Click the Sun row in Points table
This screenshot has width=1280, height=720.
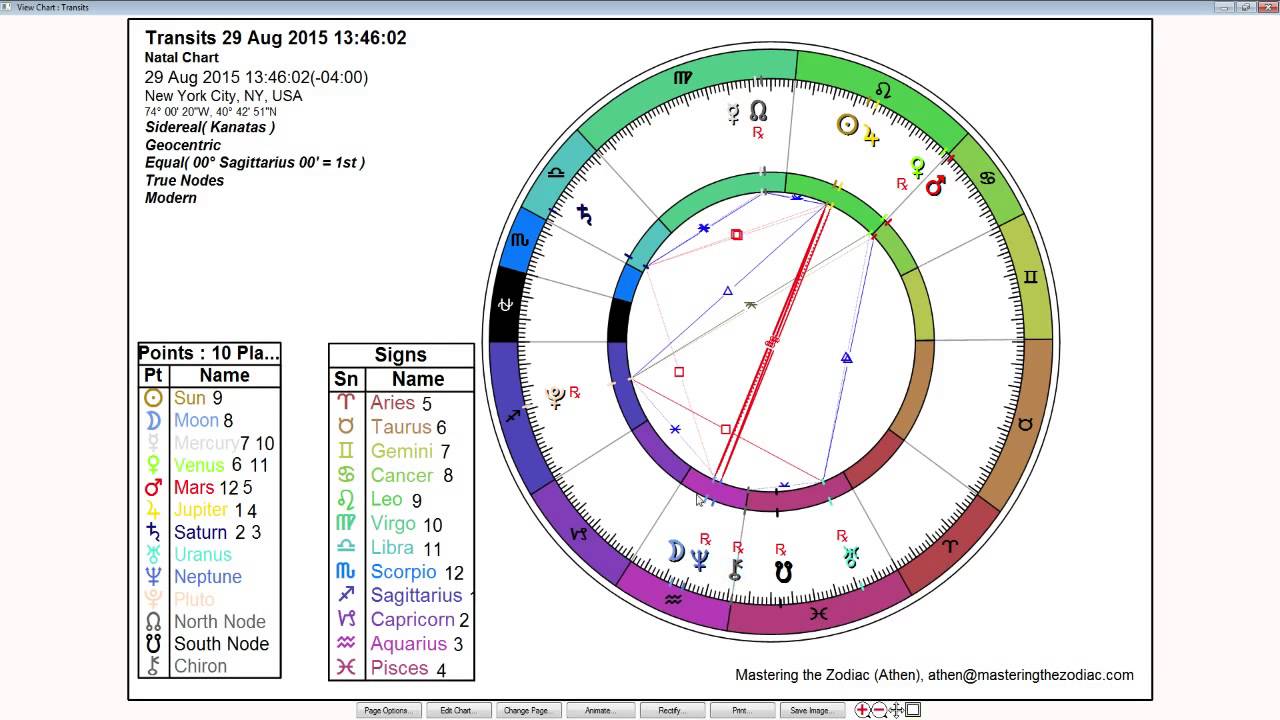(x=209, y=398)
